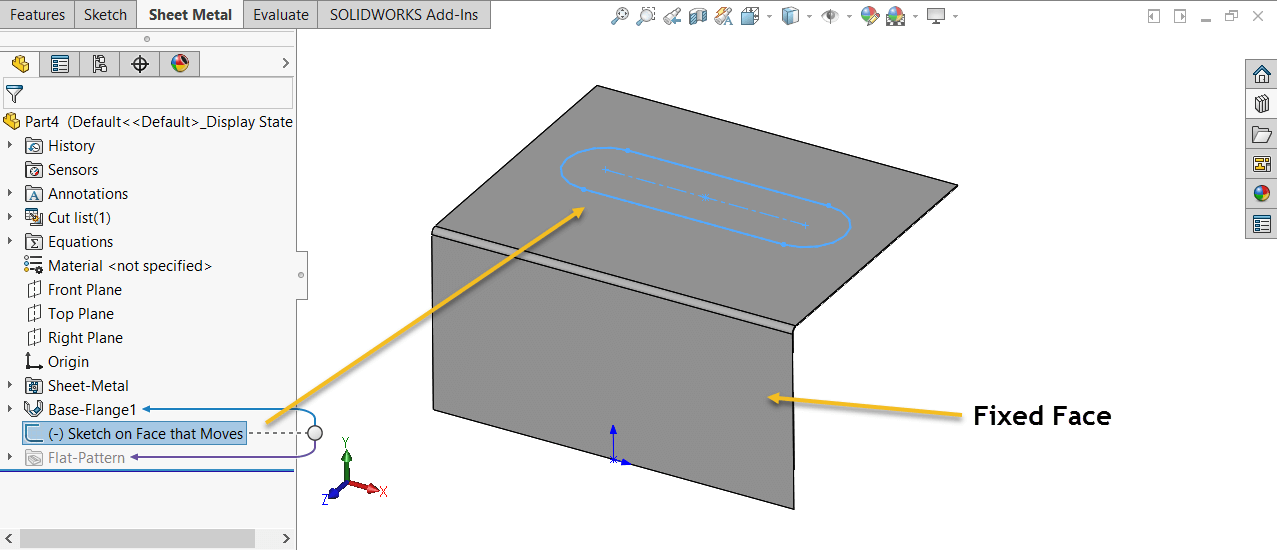Screen dimensions: 1277x550
Task: Select the Front Plane
Action: click(x=73, y=290)
